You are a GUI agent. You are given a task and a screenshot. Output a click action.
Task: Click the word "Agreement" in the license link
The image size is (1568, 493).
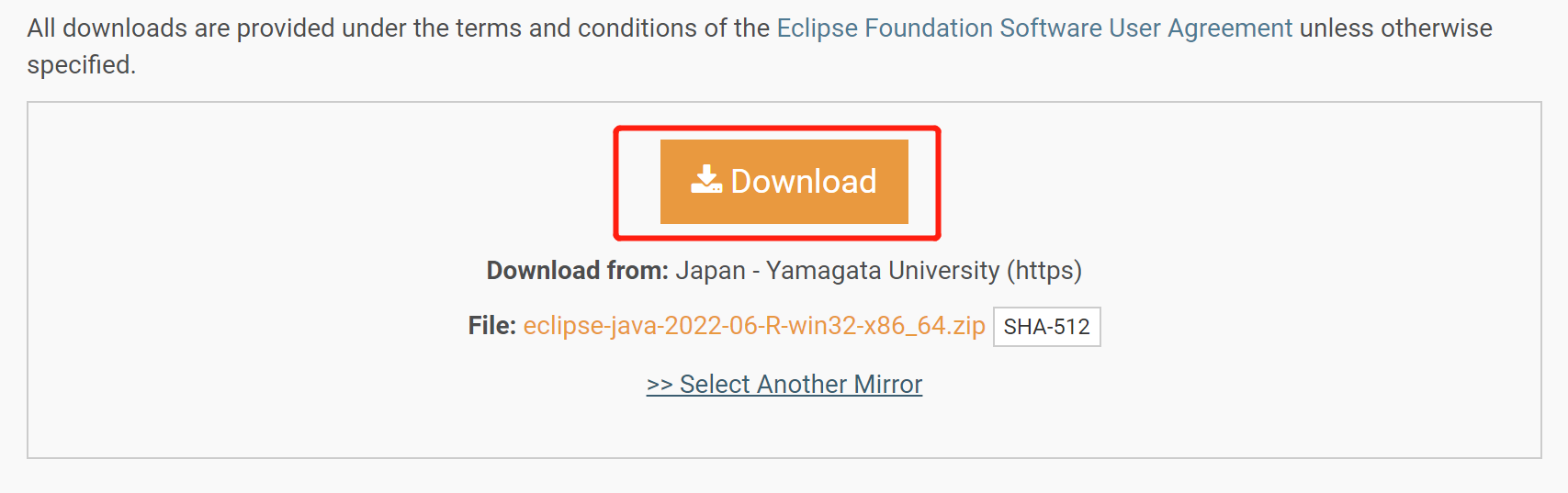[x=1230, y=28]
